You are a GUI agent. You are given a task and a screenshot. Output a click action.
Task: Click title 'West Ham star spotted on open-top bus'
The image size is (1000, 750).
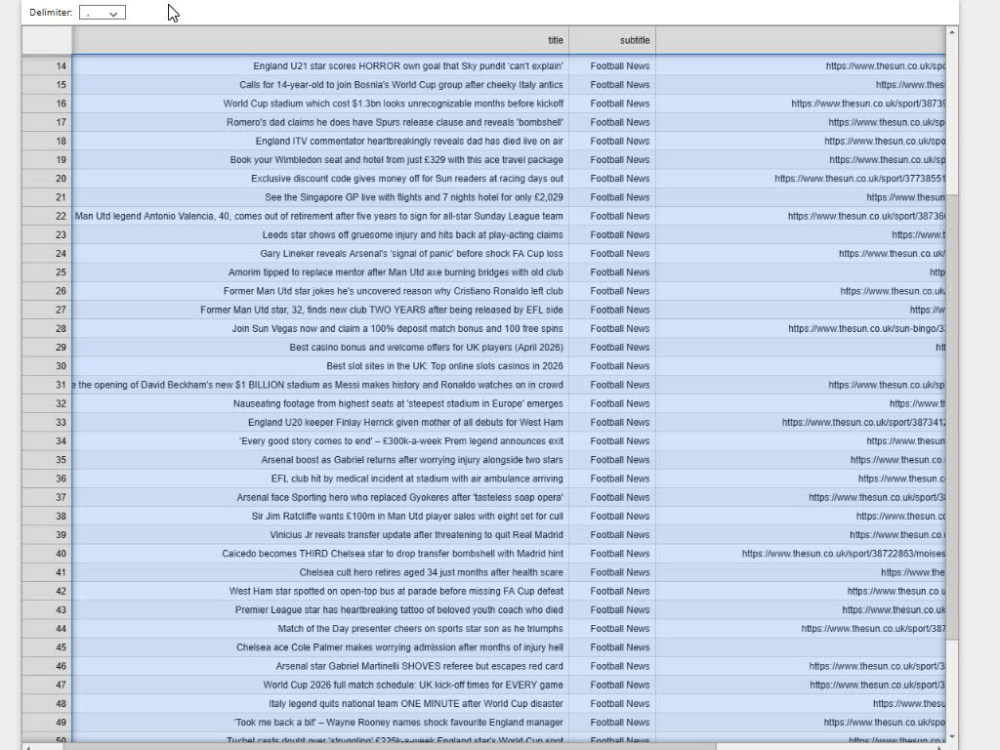(396, 591)
